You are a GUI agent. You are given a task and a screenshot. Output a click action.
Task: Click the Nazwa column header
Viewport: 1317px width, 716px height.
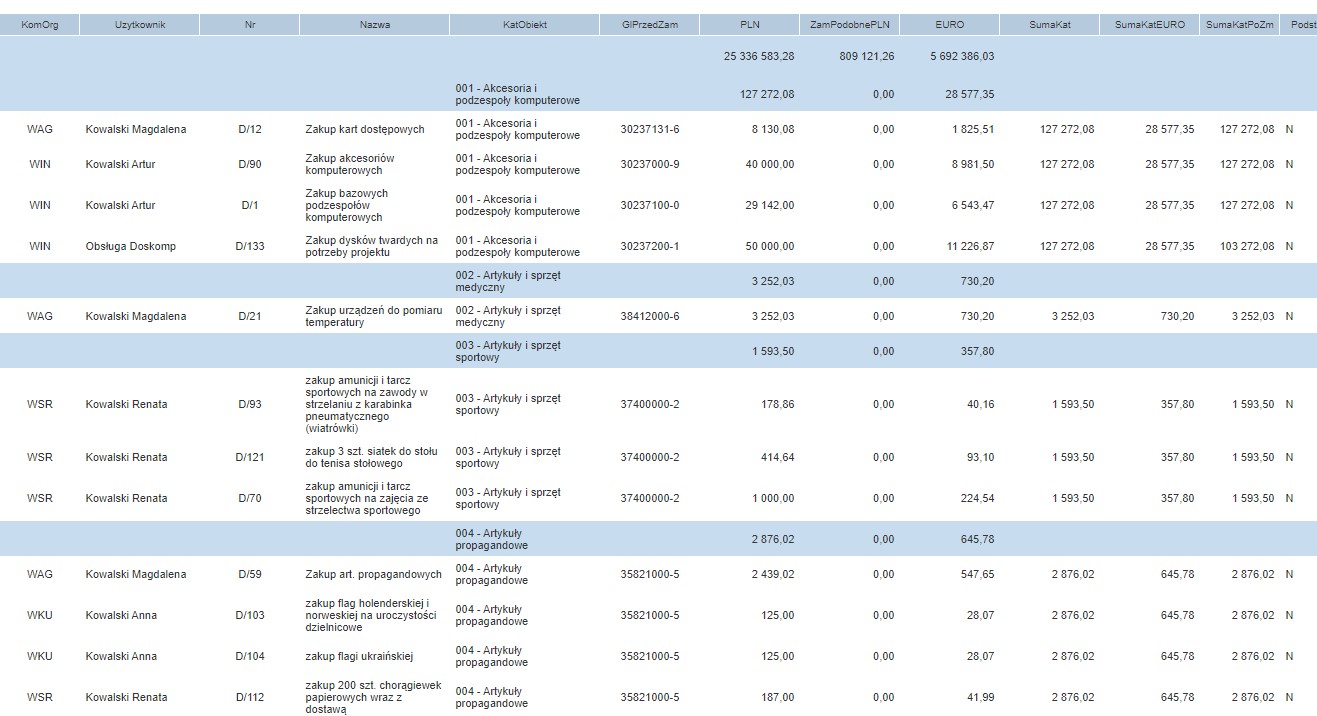click(x=375, y=24)
